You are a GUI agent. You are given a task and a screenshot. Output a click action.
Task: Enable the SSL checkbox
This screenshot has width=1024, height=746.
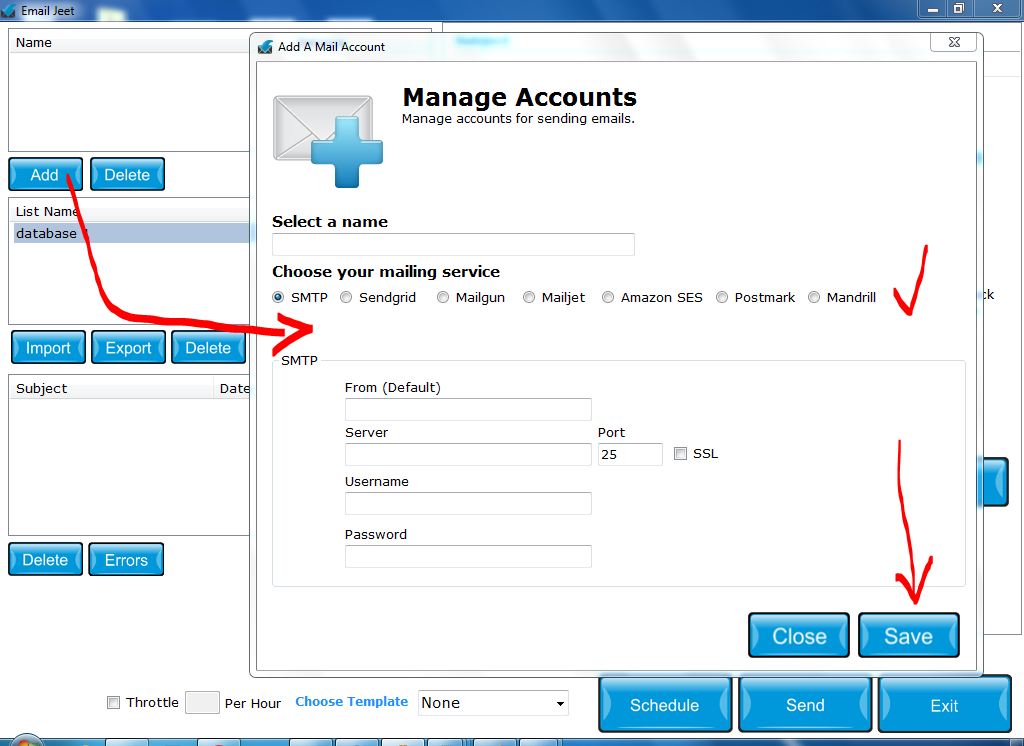pyautogui.click(x=680, y=453)
